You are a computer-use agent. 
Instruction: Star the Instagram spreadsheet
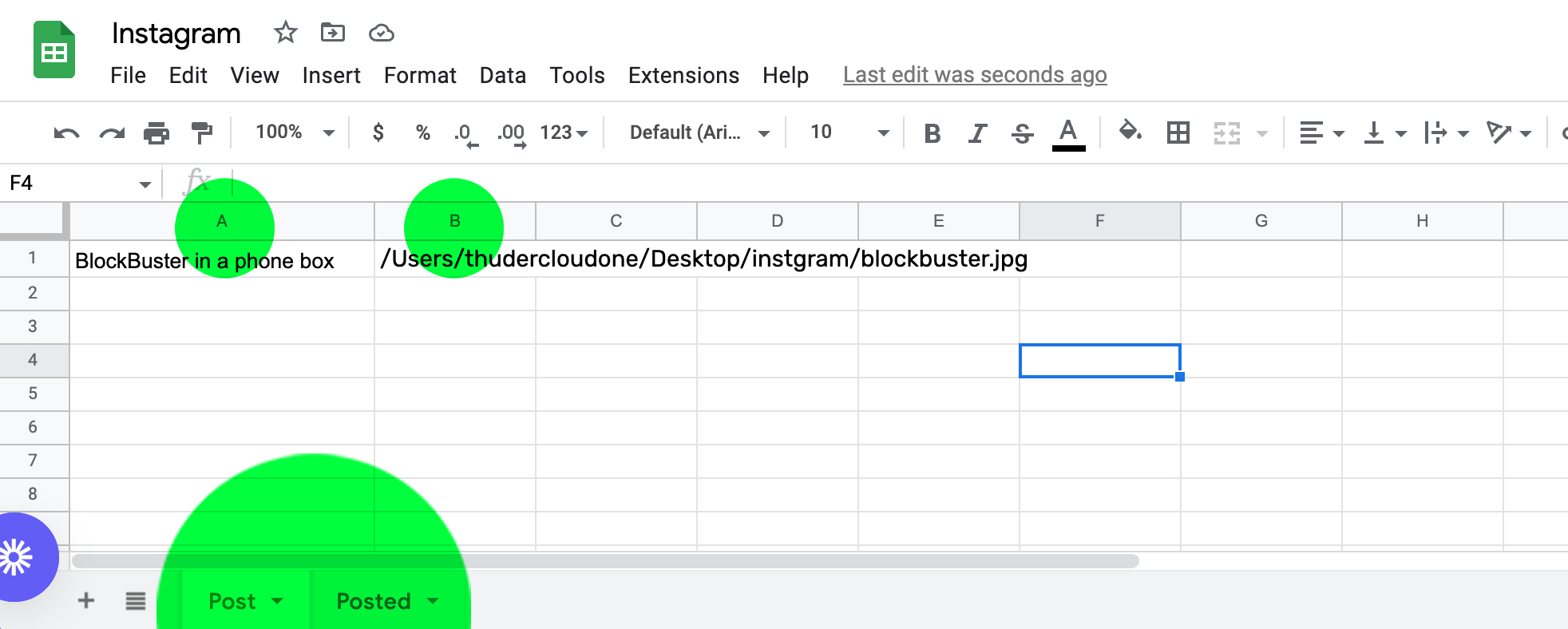[285, 33]
